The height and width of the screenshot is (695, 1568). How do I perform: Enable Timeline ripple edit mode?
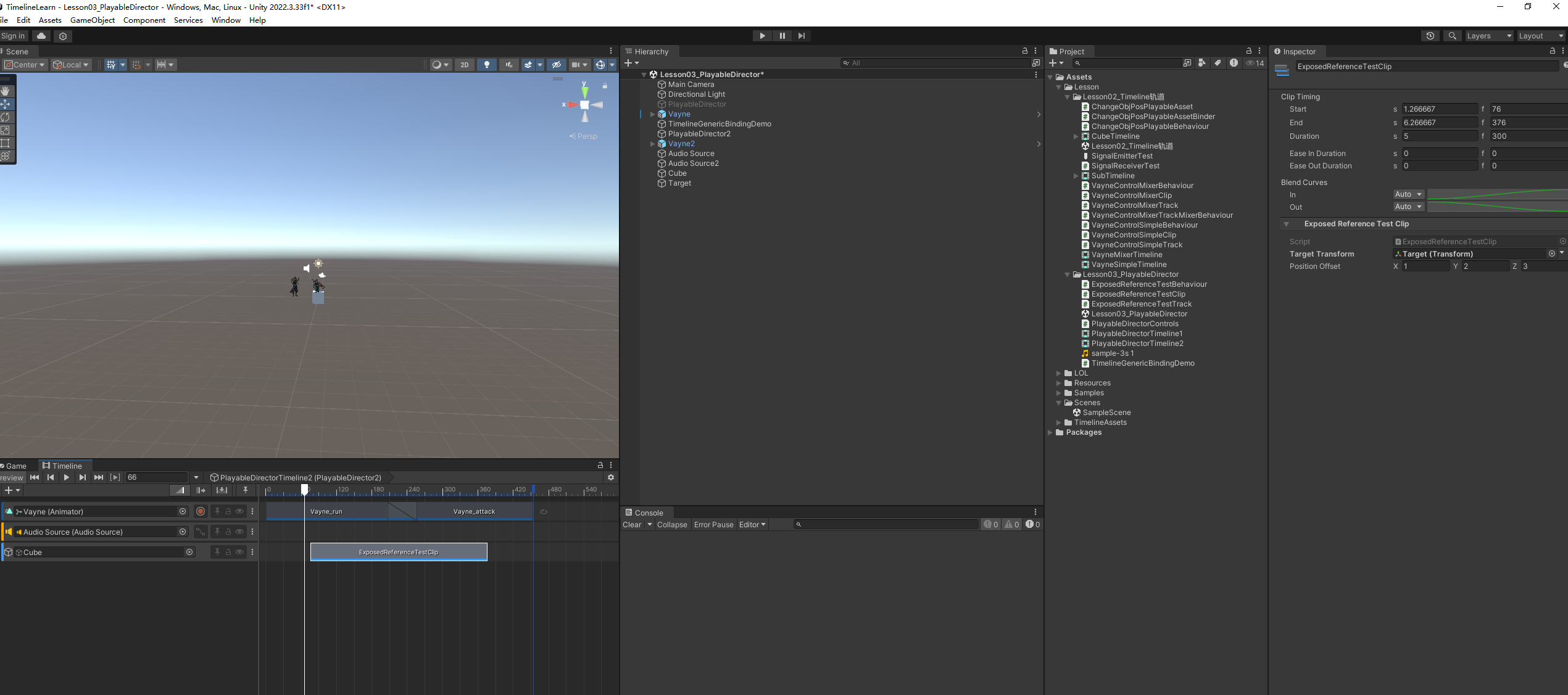(x=201, y=490)
